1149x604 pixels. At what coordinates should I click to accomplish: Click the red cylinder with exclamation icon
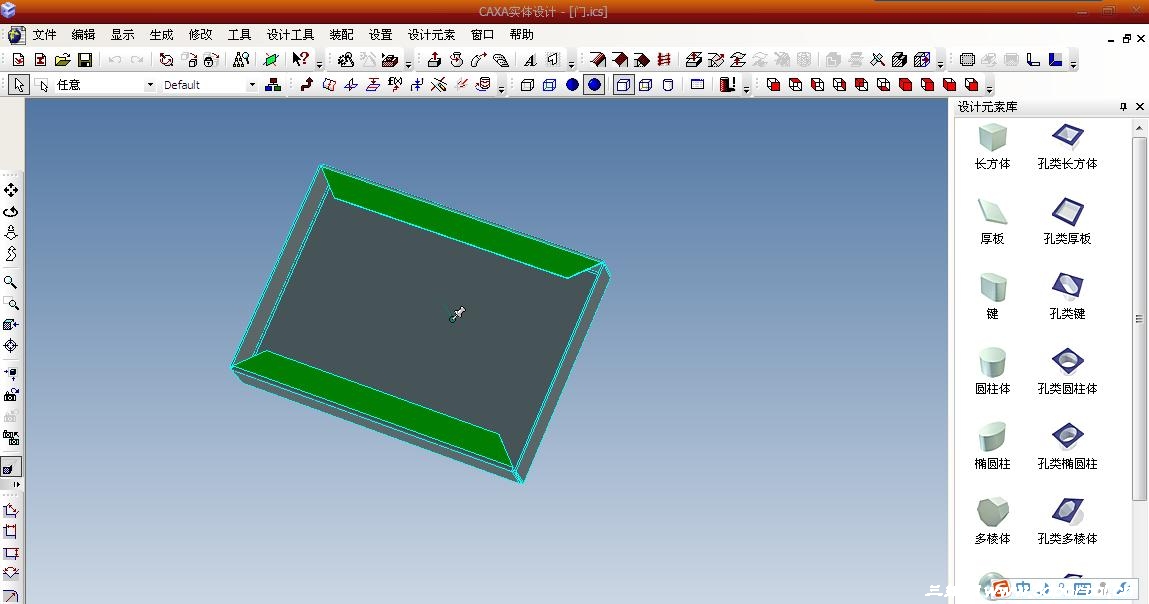point(727,85)
